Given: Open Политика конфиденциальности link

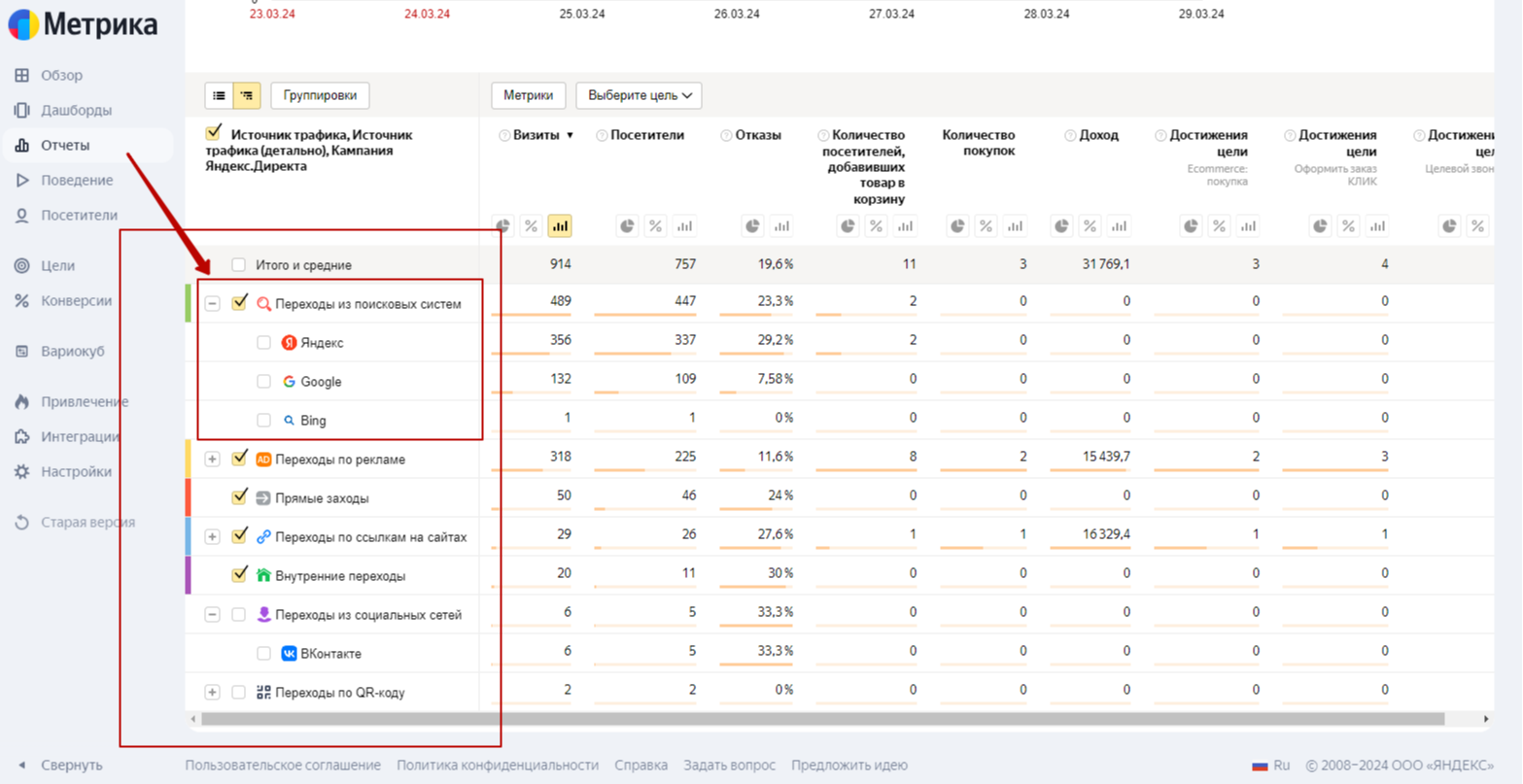Looking at the screenshot, I should [498, 766].
